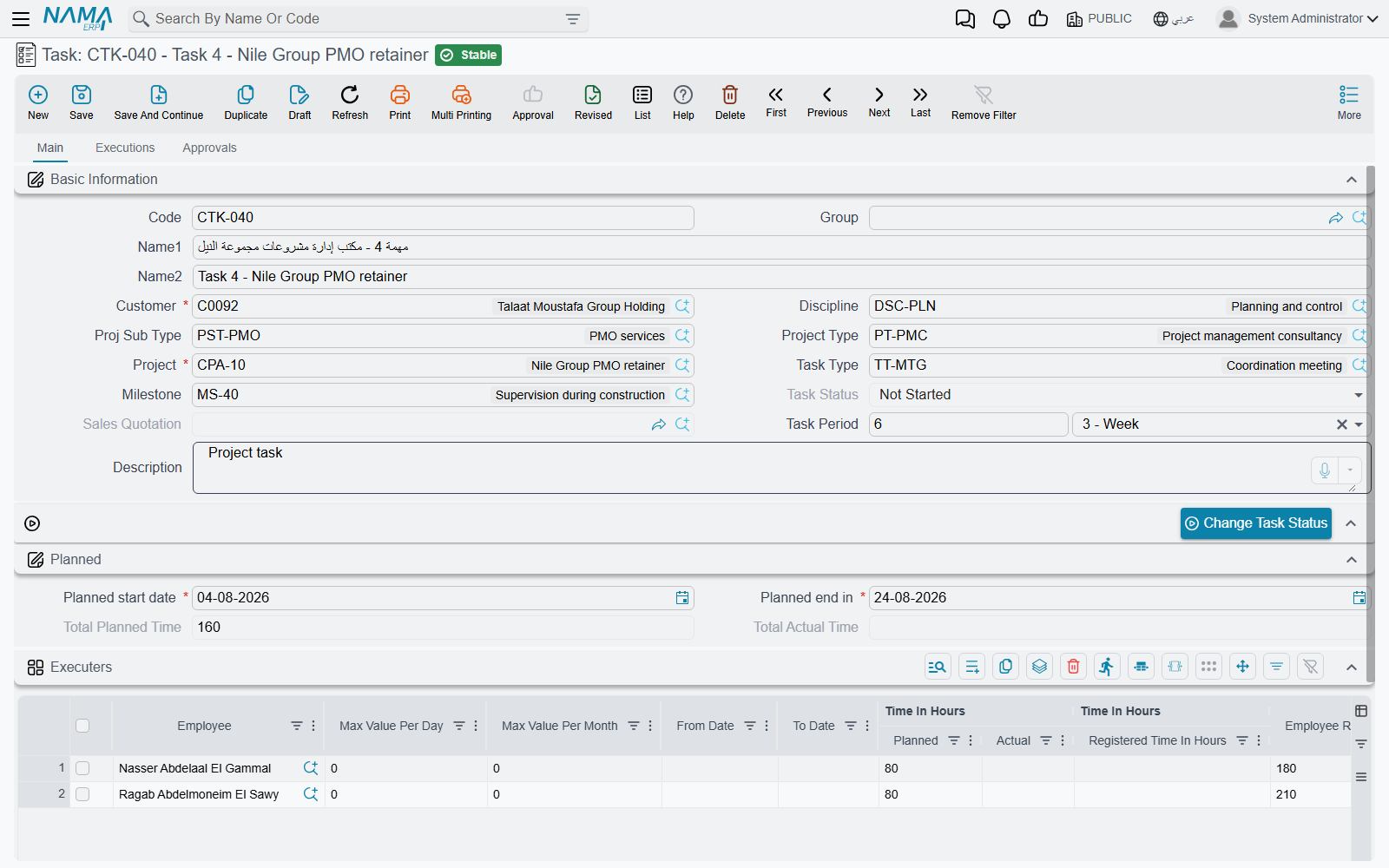Screen dimensions: 1389x868
Task: Open Employee column filter menu
Action: click(297, 726)
